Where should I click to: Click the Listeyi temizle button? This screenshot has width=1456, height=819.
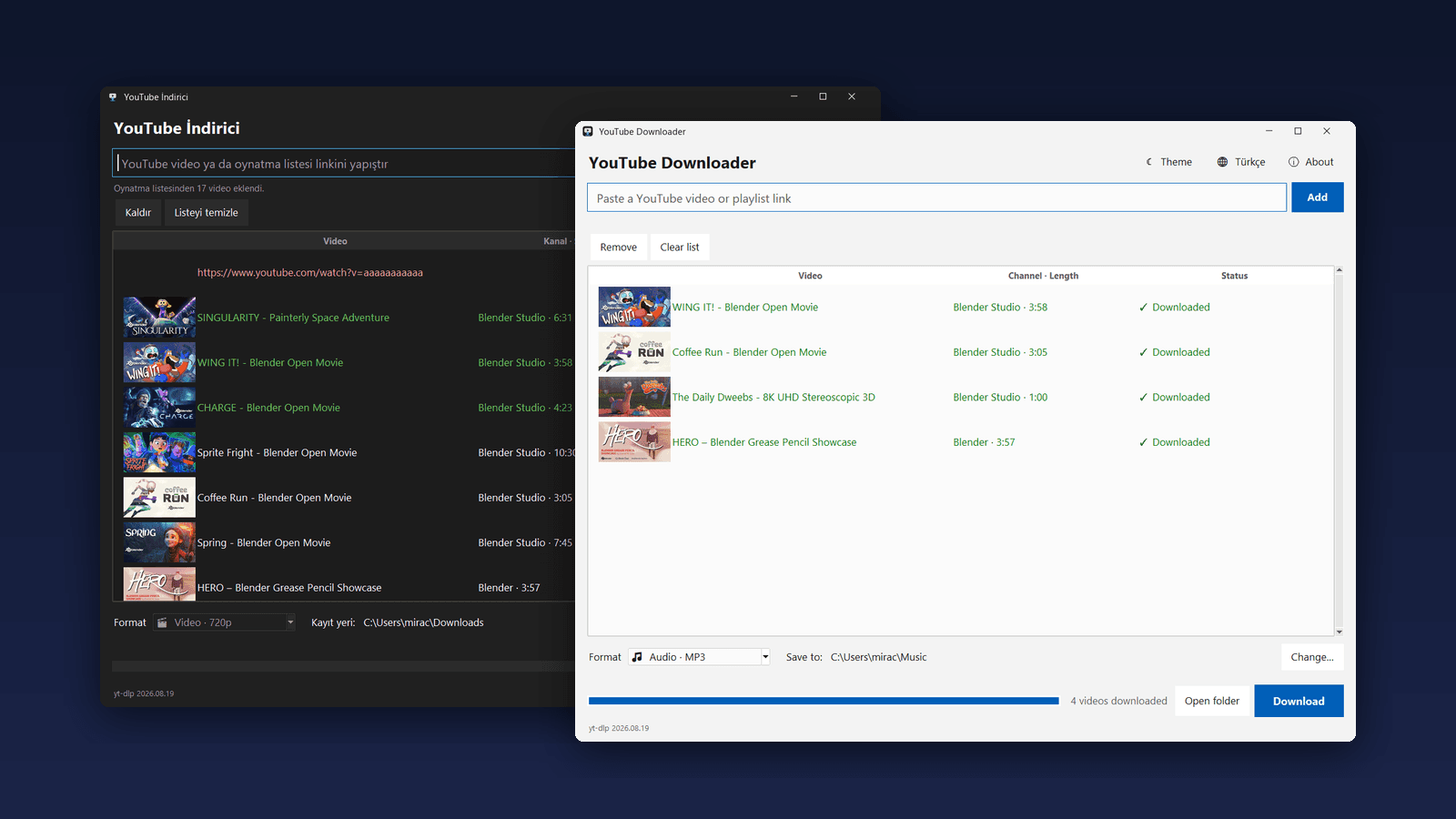tap(207, 213)
